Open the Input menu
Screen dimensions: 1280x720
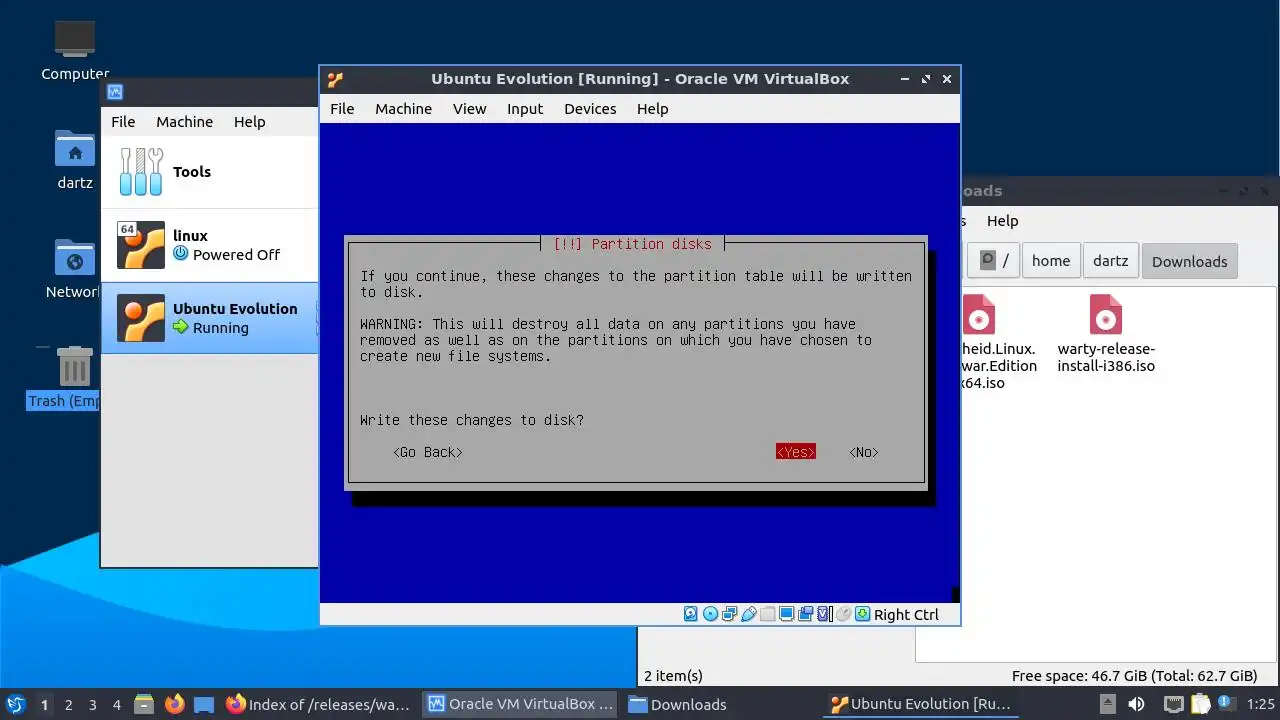525,109
